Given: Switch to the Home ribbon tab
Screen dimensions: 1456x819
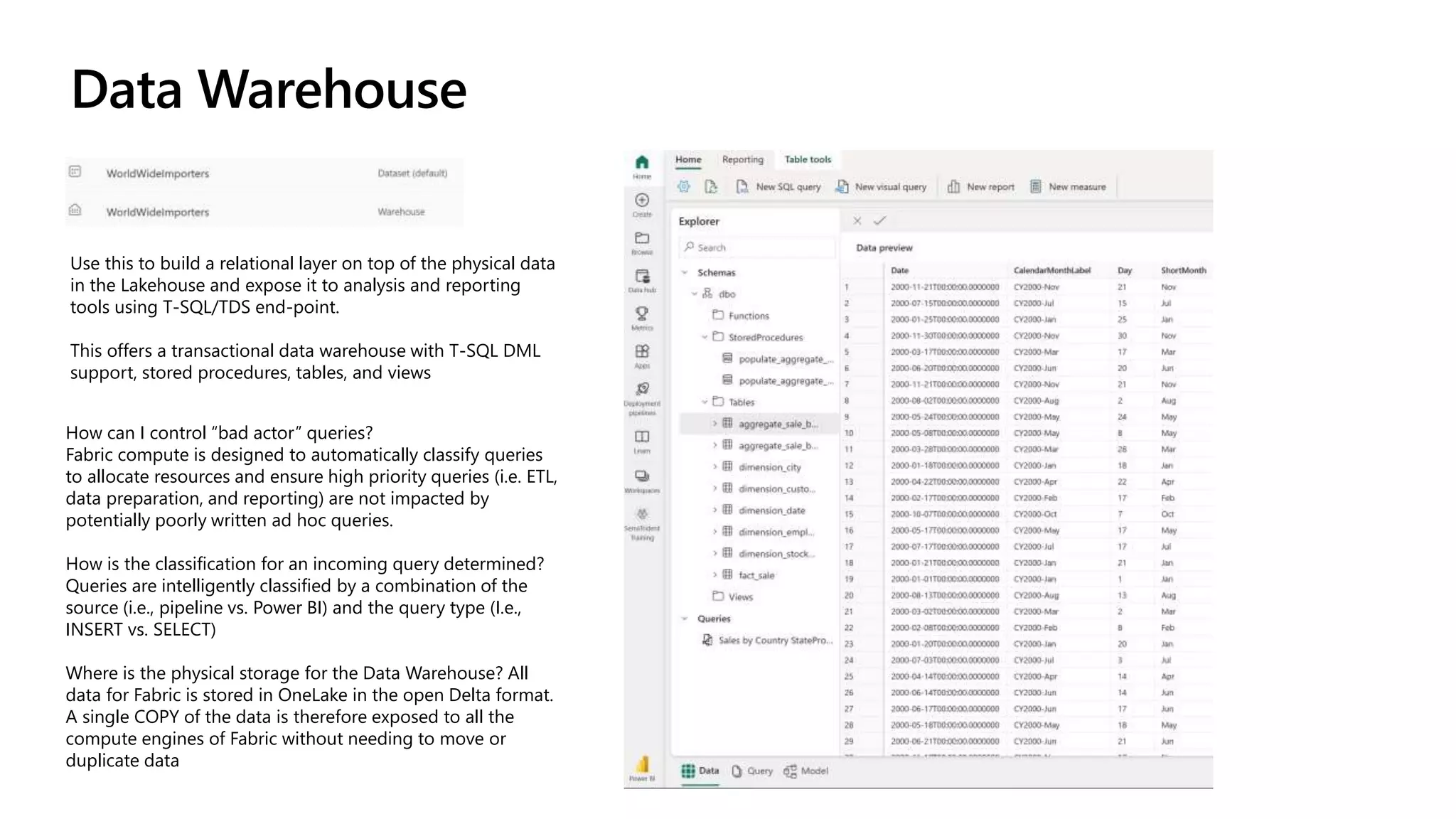Looking at the screenshot, I should click(x=688, y=160).
